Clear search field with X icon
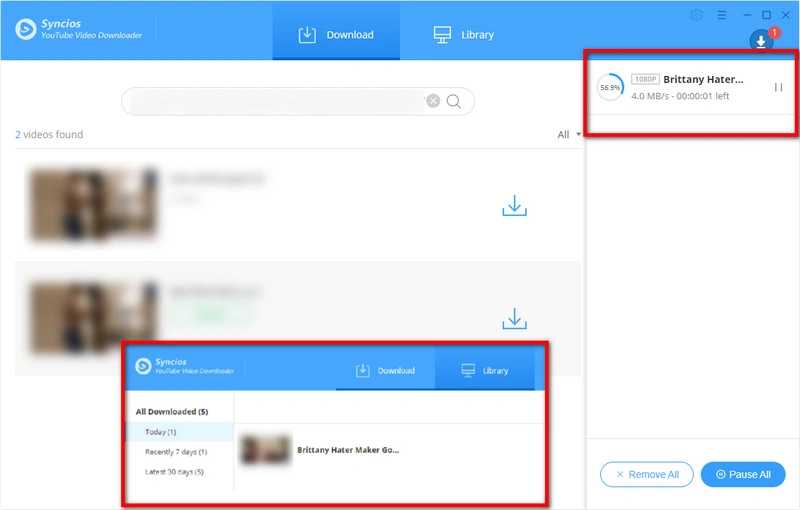Image resolution: width=800 pixels, height=510 pixels. (433, 101)
